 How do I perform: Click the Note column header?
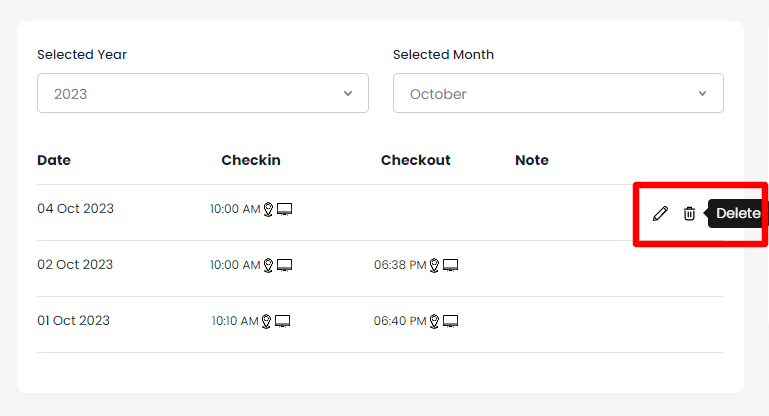coord(532,160)
